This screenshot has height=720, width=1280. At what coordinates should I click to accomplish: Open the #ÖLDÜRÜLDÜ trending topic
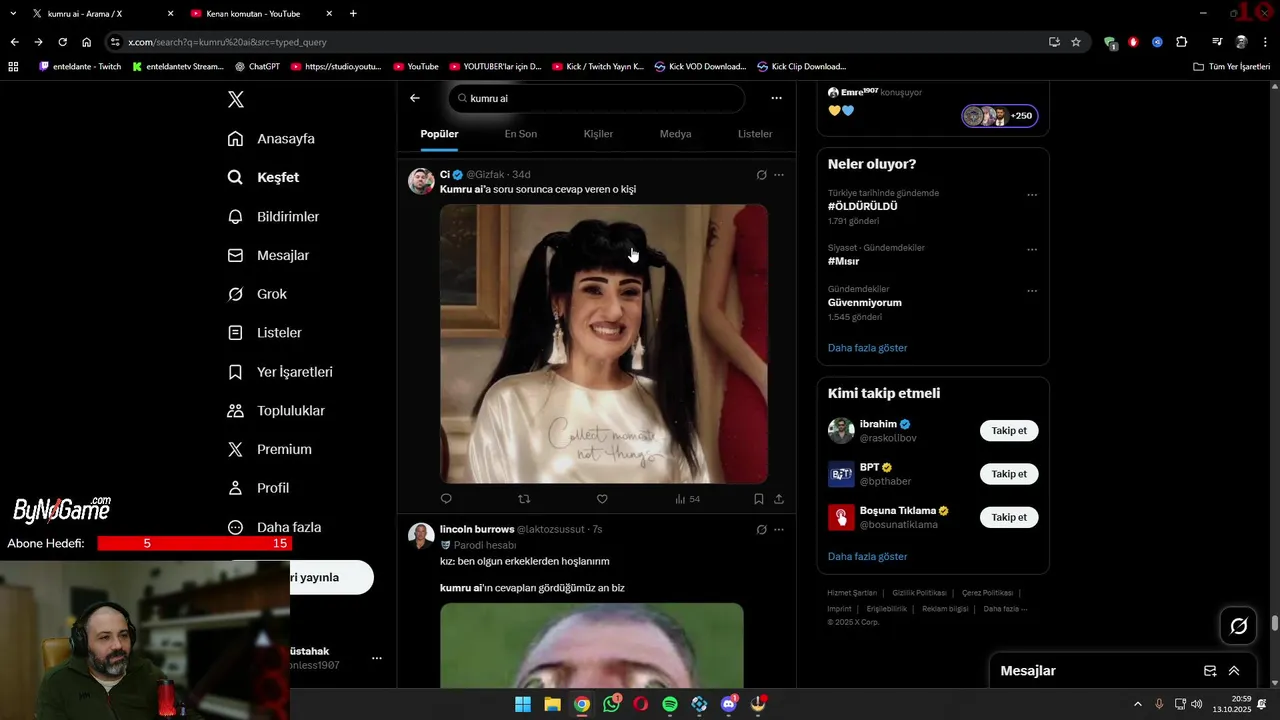point(862,206)
